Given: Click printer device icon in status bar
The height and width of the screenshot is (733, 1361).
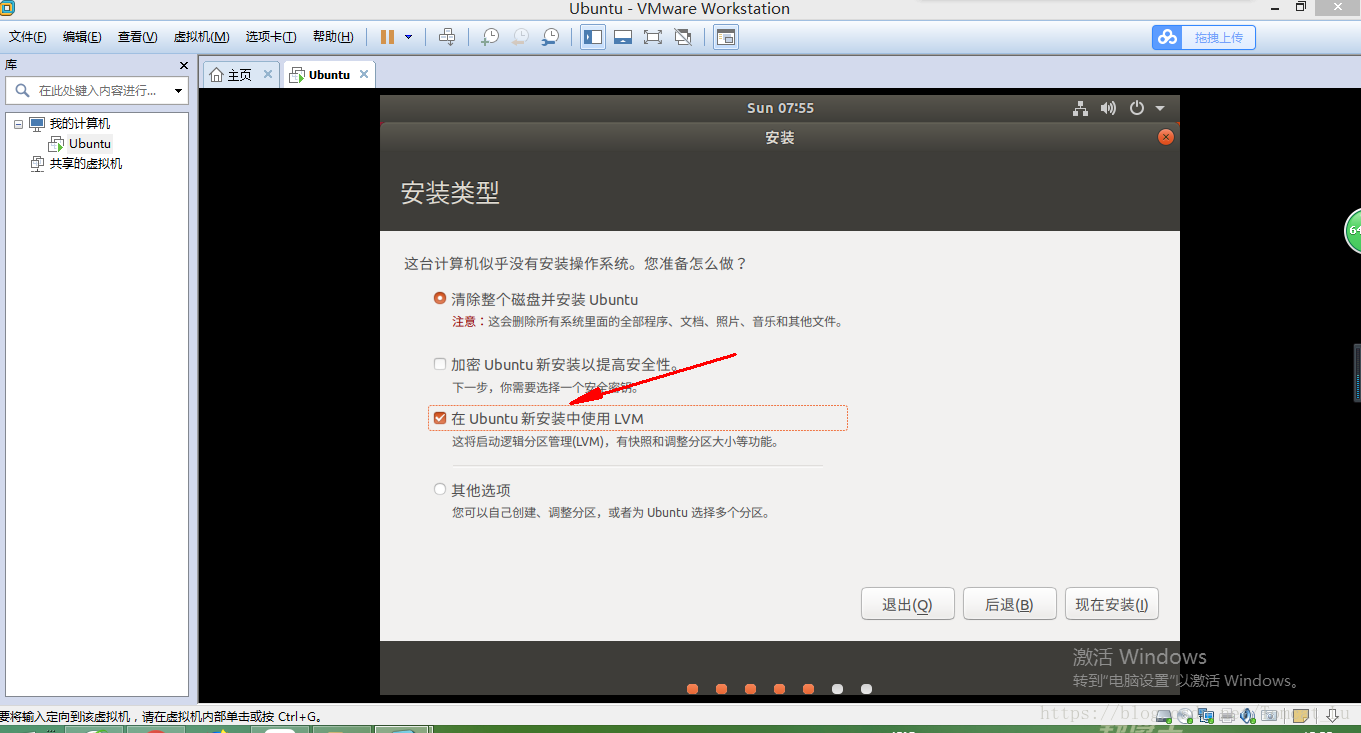Looking at the screenshot, I should [1227, 716].
